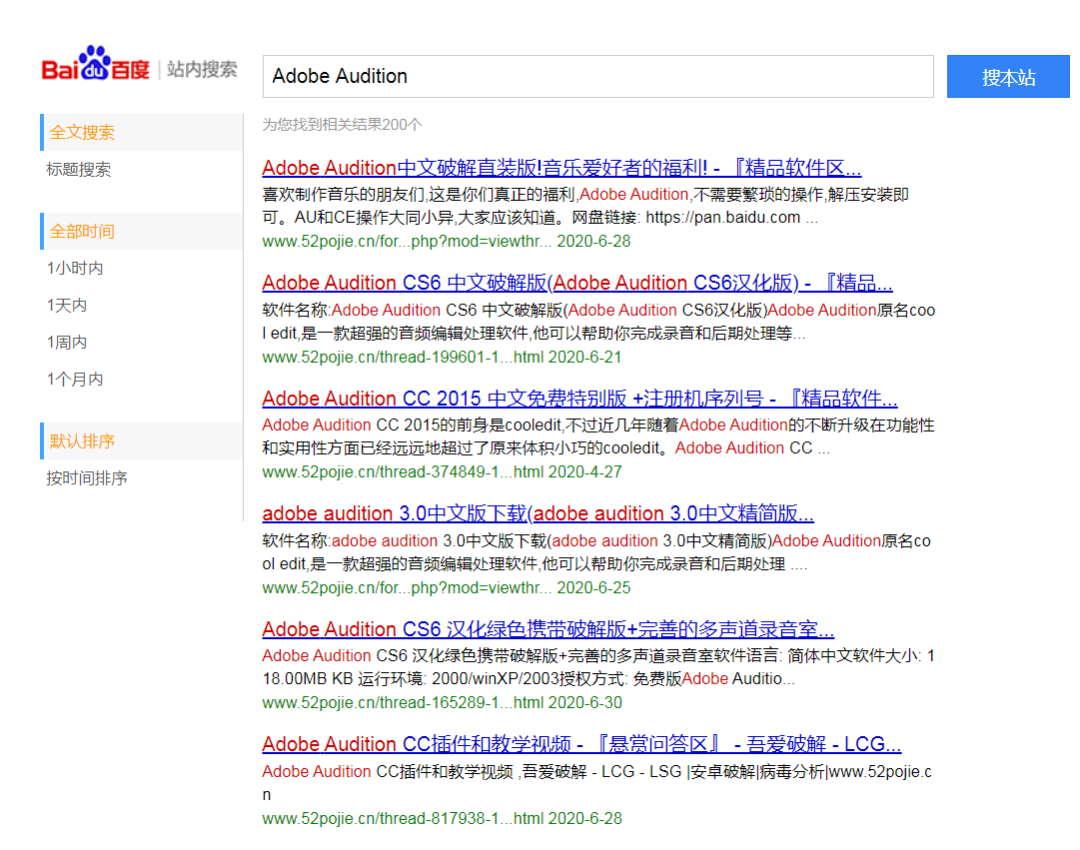Open Adobe Audition CS6 中文破解版 result
The height and width of the screenshot is (850, 1080).
tap(577, 282)
